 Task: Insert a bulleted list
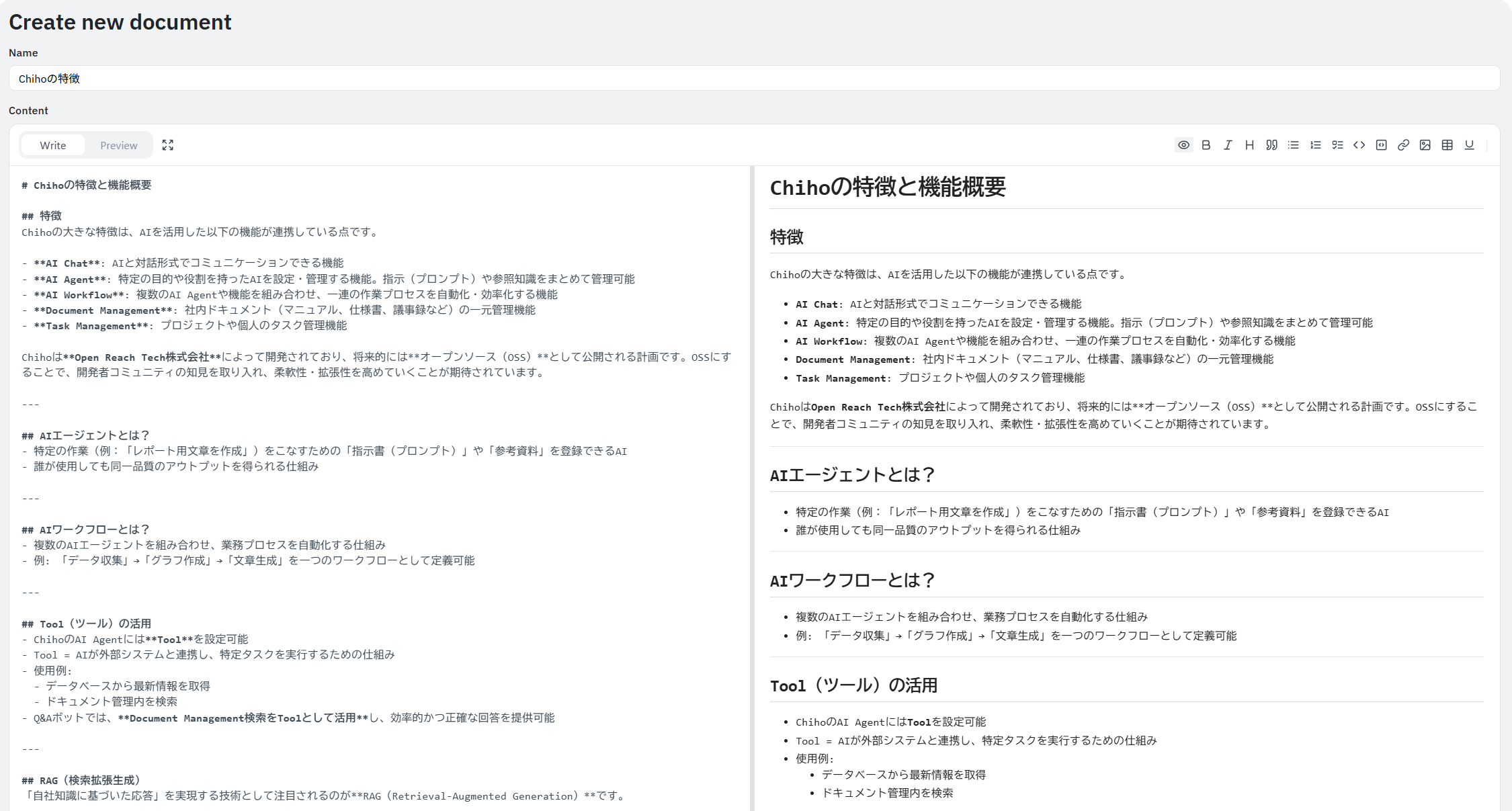1293,145
